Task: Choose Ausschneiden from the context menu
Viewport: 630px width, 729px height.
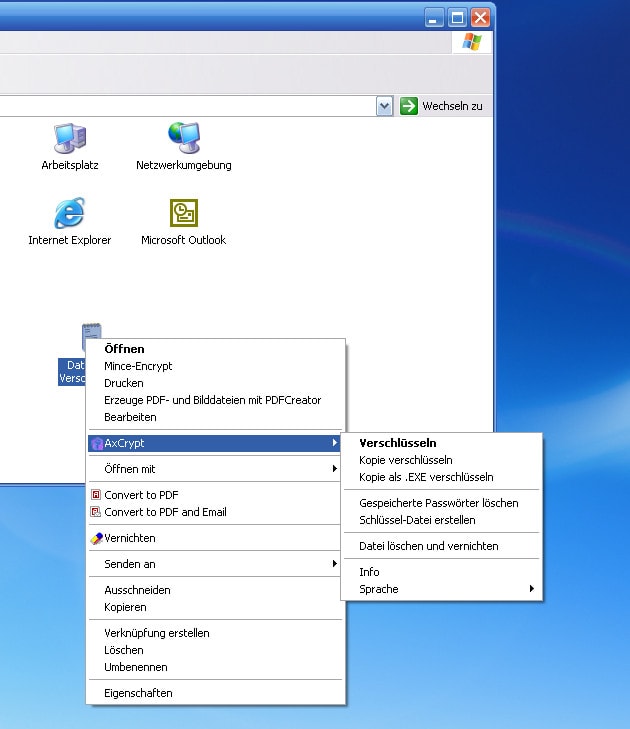Action: coord(214,590)
